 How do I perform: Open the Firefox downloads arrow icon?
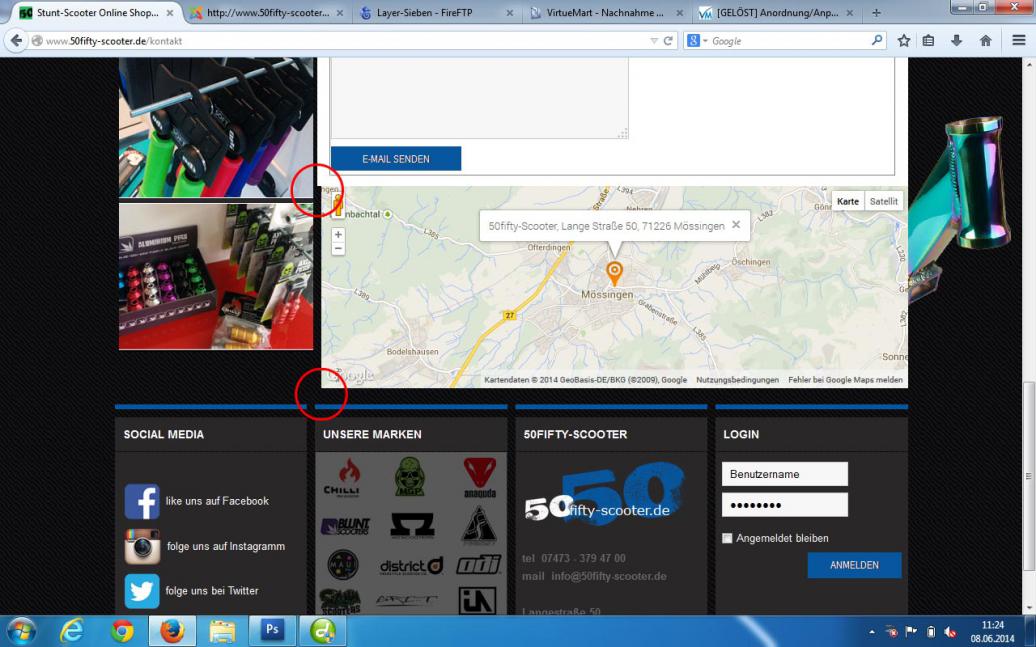(957, 41)
